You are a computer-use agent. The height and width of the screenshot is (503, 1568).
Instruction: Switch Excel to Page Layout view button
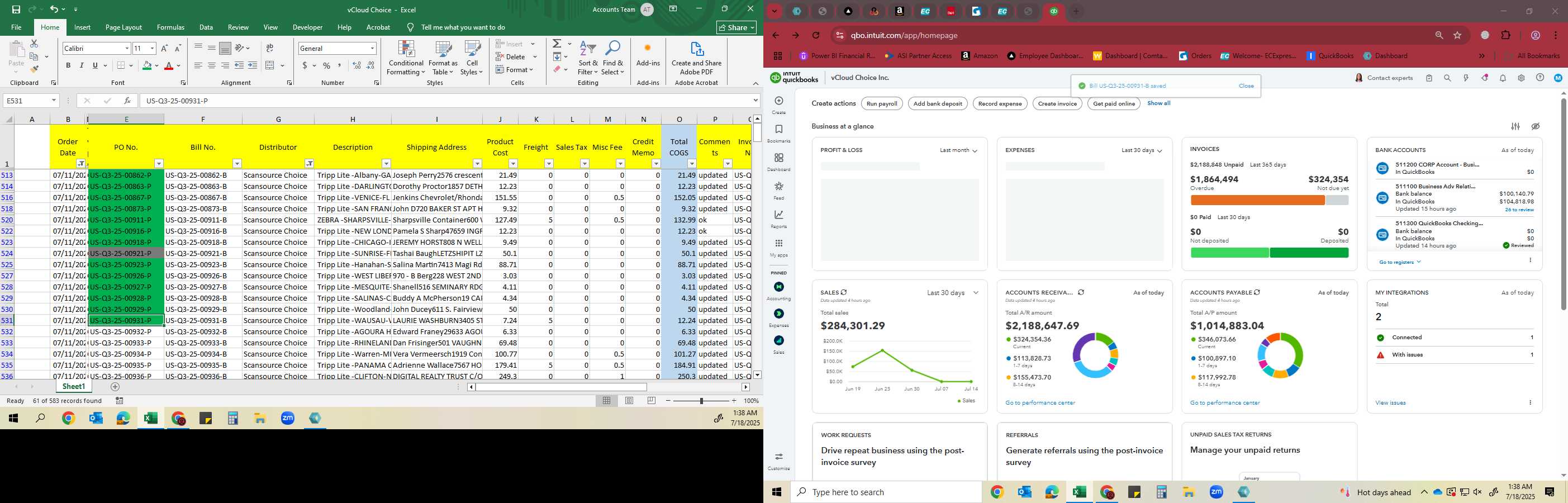point(629,401)
